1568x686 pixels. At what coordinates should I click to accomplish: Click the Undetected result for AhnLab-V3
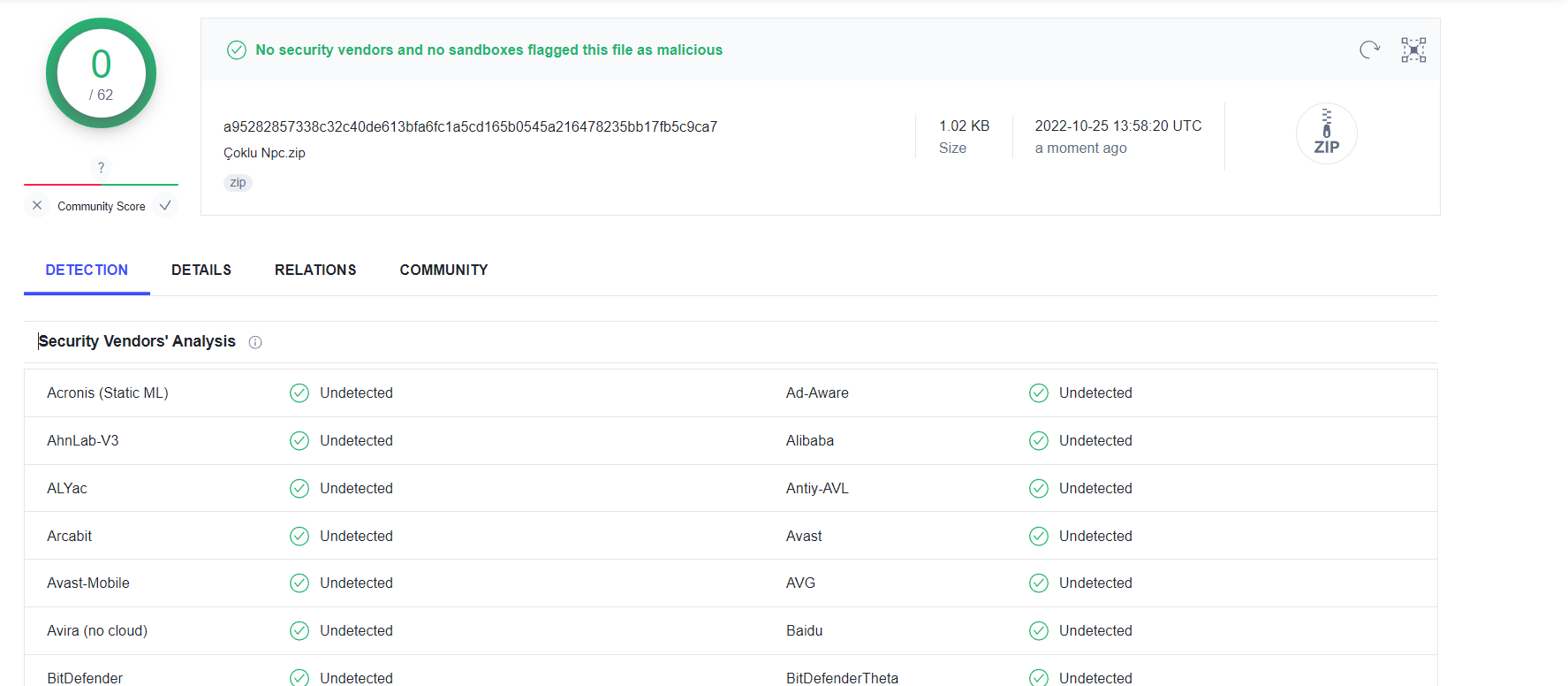point(356,440)
